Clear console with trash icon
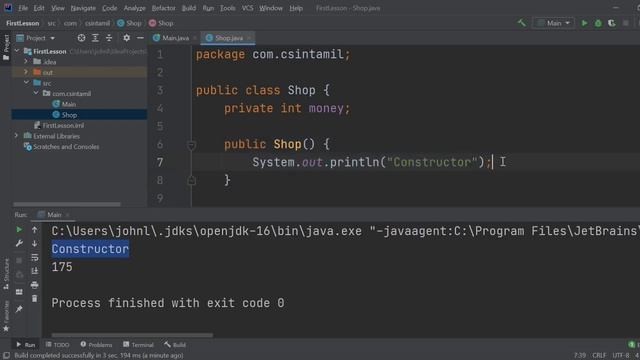 [x=35, y=299]
